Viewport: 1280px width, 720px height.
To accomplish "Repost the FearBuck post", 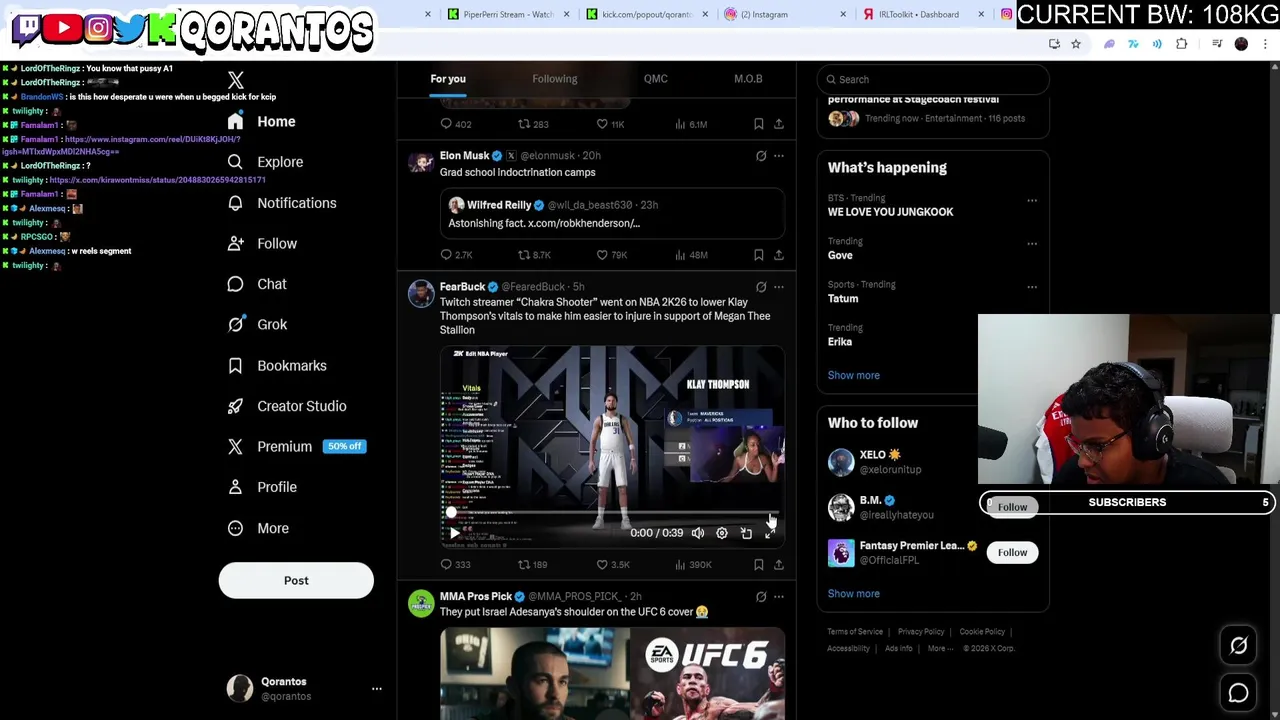I will coord(532,564).
